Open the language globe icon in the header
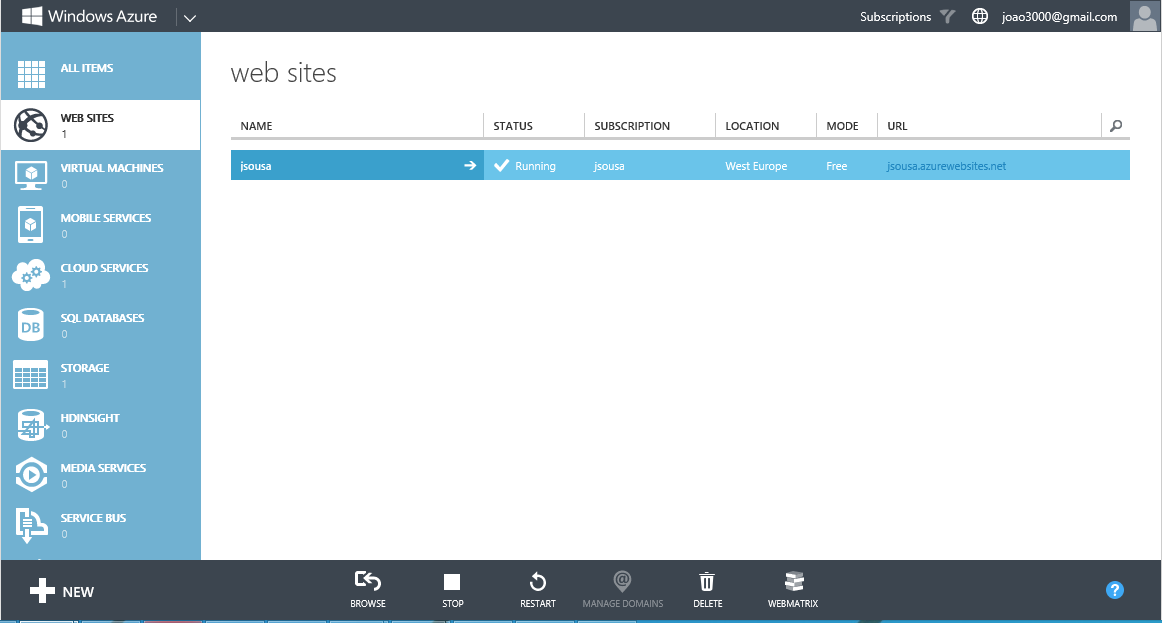The height and width of the screenshot is (623, 1162). coord(980,16)
